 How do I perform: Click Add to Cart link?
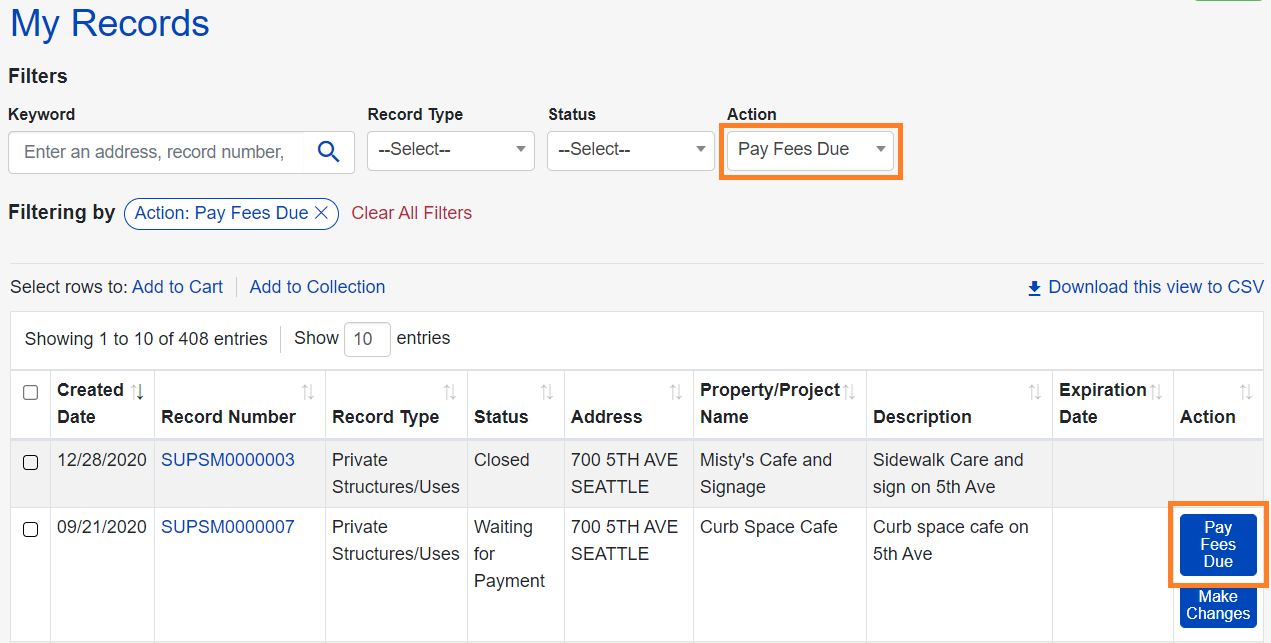tap(177, 287)
